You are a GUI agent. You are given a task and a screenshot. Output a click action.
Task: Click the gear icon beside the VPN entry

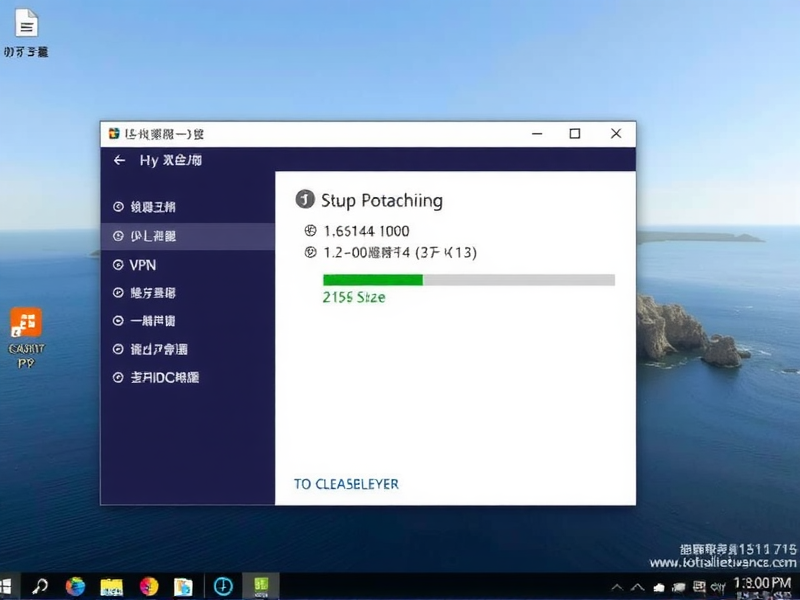coord(120,265)
